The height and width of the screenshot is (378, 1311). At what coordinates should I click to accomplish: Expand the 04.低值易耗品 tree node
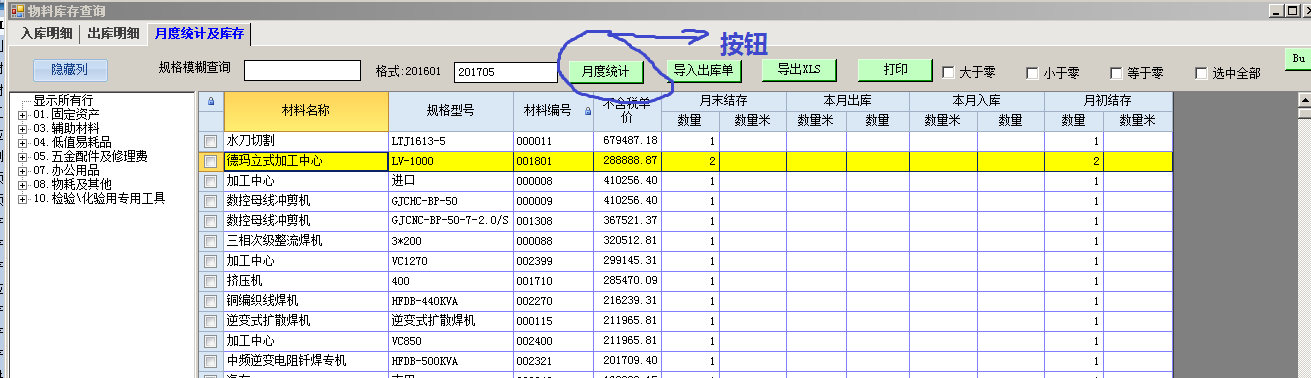pos(23,143)
